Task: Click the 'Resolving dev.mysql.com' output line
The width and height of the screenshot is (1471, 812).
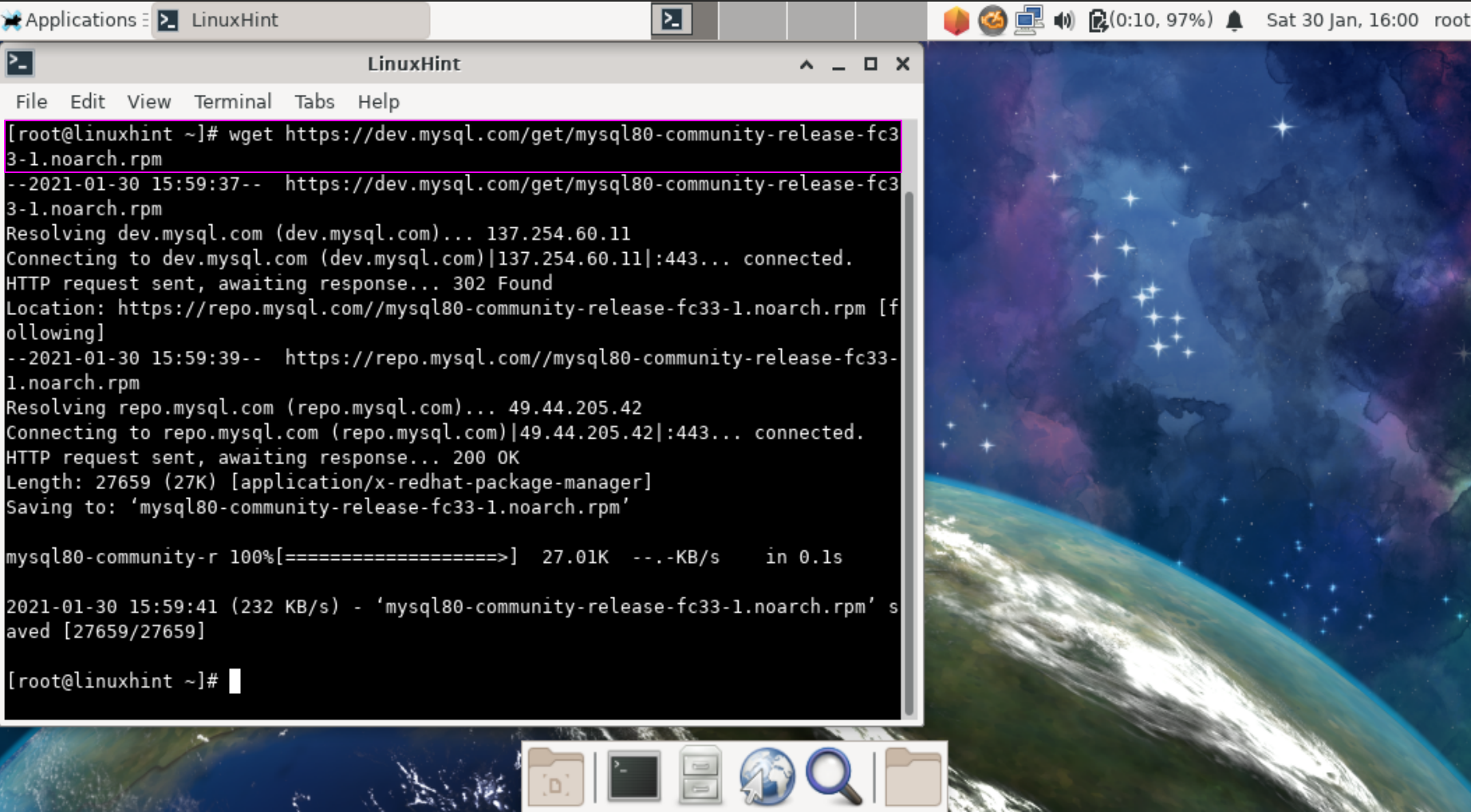Action: pos(318,234)
